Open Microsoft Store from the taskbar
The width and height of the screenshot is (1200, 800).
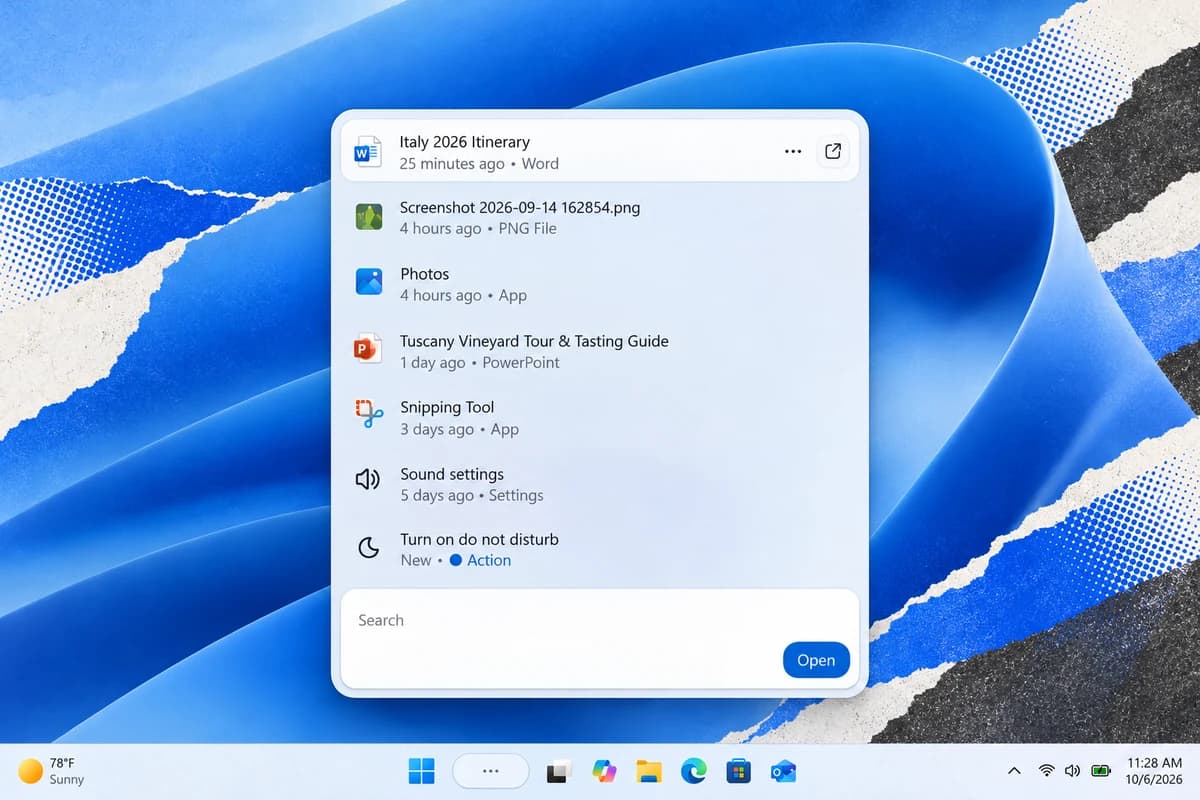pyautogui.click(x=738, y=771)
